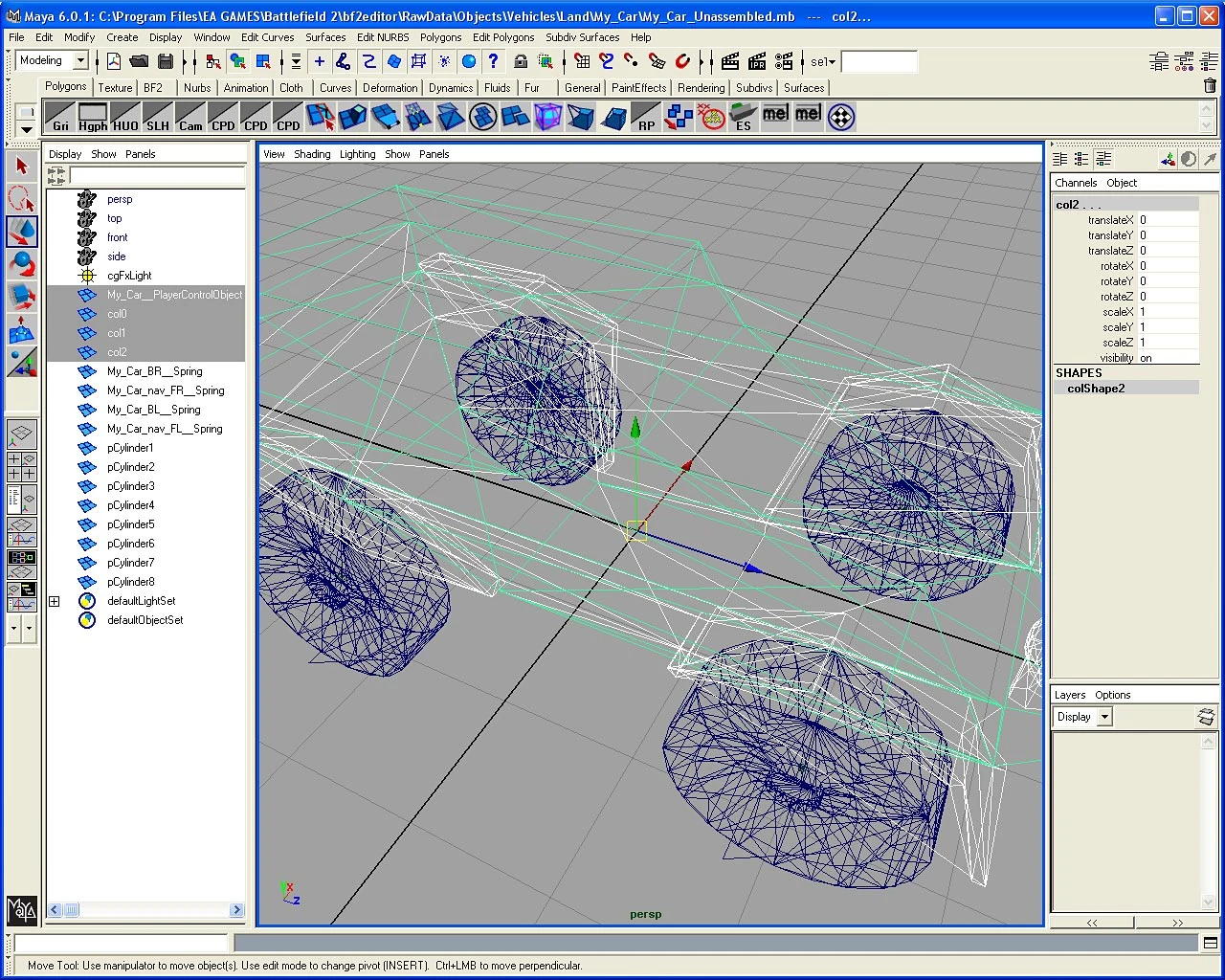Viewport: 1225px width, 980px height.
Task: Open the Modeling menu set dropdown
Action: tap(80, 61)
